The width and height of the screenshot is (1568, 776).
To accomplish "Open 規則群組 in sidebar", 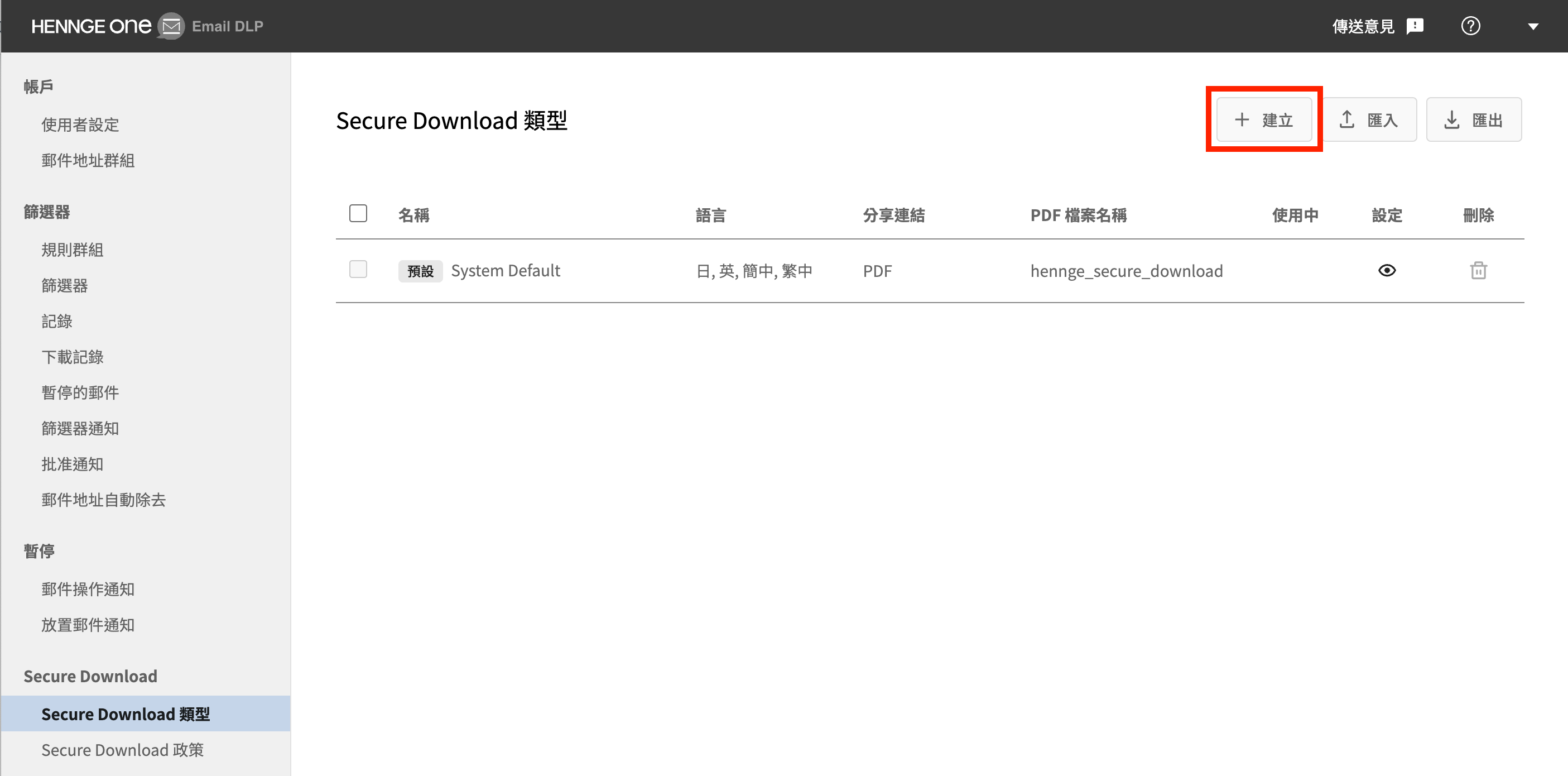I will tap(73, 250).
